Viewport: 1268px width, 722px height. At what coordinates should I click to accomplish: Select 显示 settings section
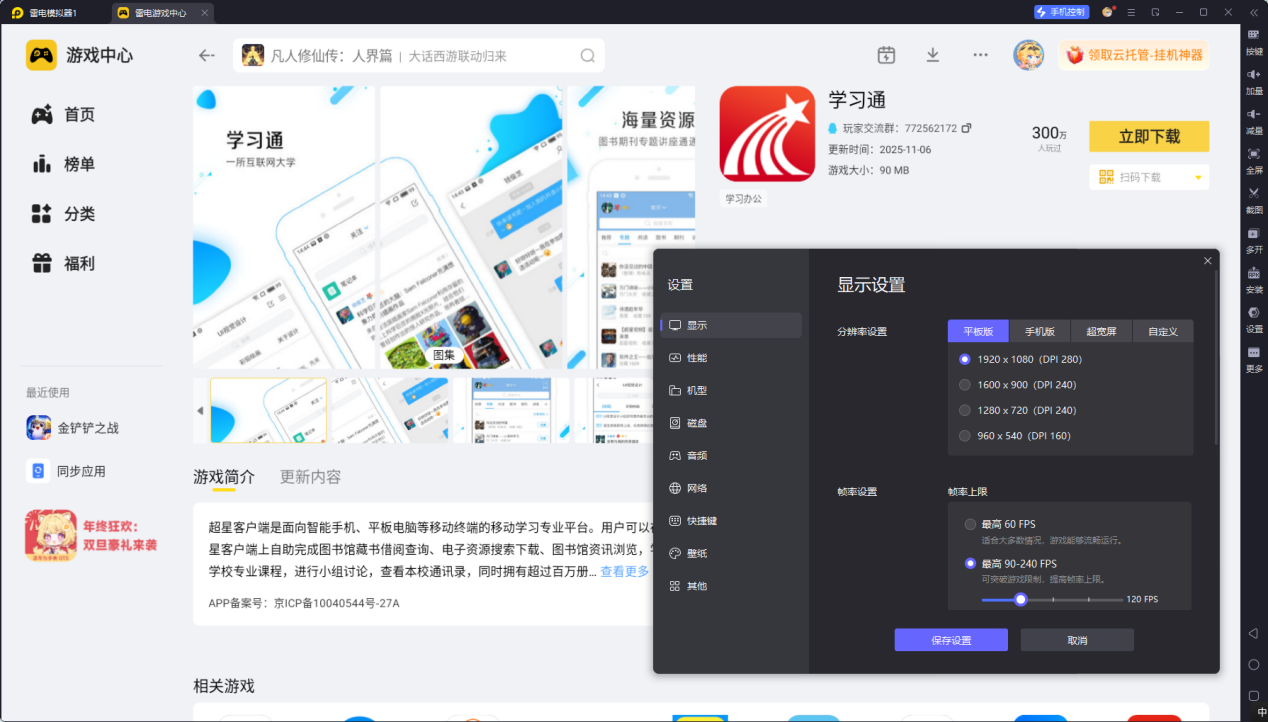(x=731, y=325)
